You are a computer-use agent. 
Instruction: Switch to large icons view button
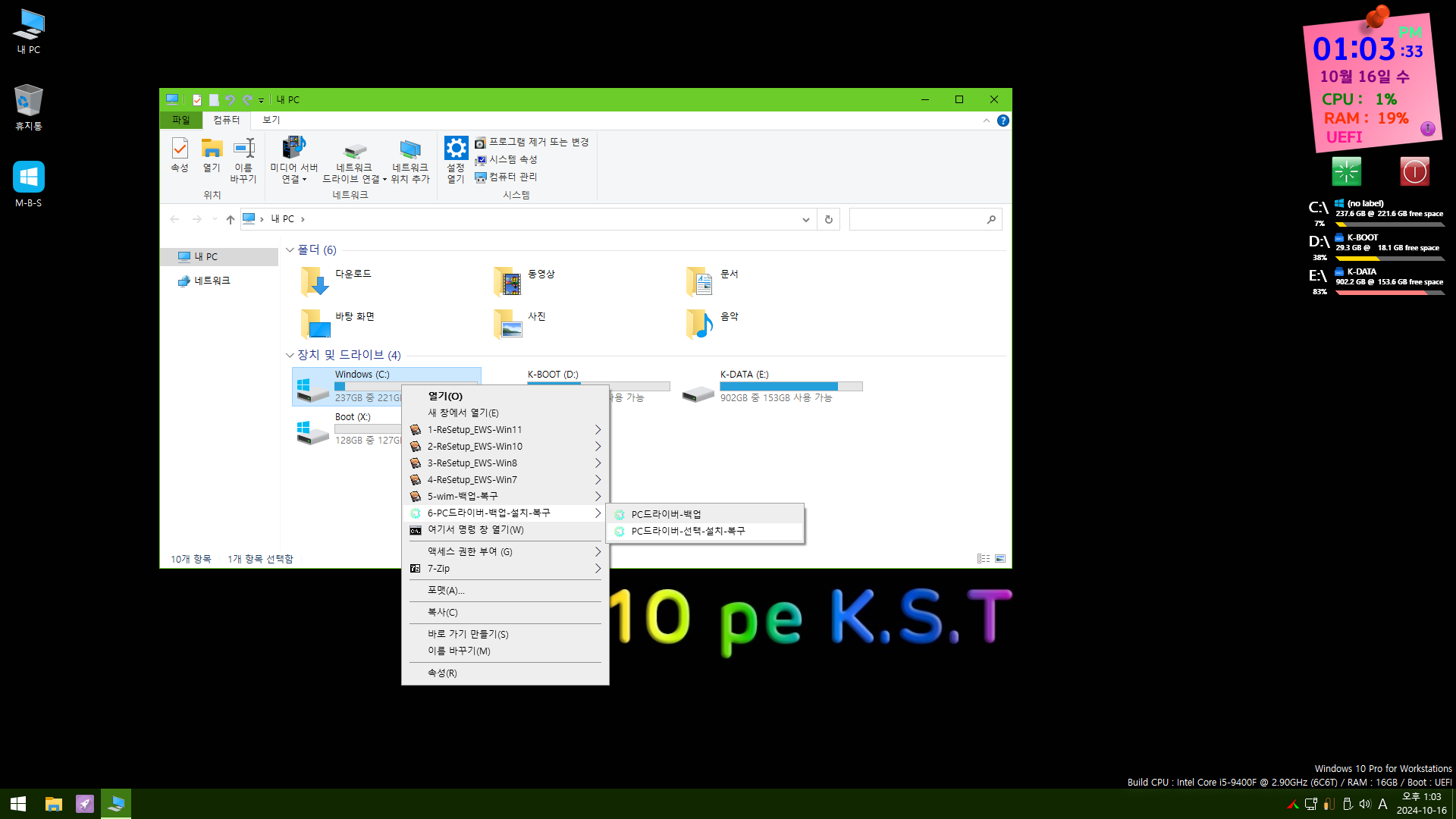1000,559
